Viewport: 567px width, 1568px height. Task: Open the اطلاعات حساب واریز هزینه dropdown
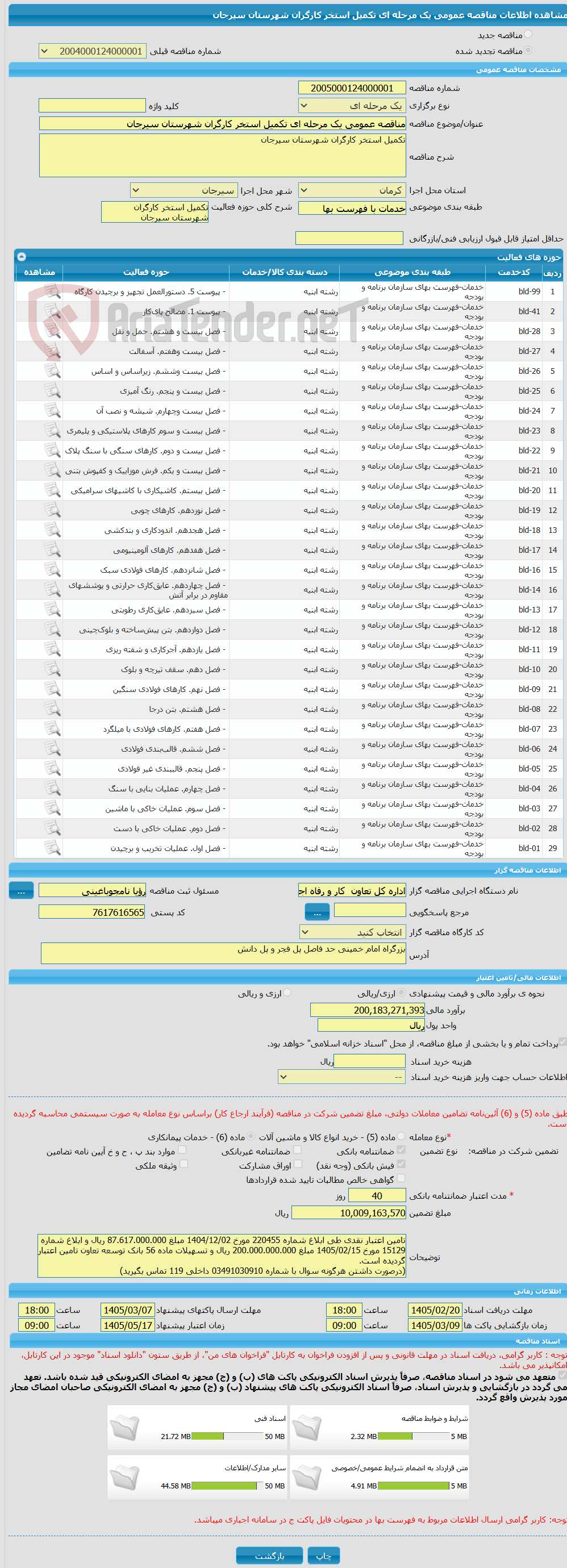[341, 1077]
